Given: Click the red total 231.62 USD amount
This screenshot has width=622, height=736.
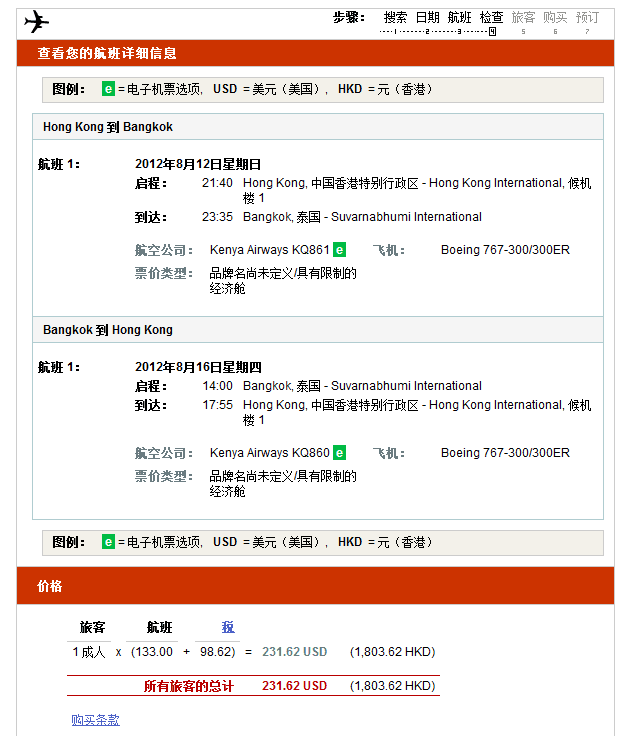Looking at the screenshot, I should [x=294, y=686].
